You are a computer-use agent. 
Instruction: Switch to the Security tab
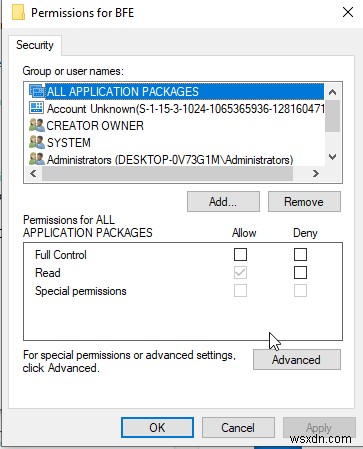point(35,45)
